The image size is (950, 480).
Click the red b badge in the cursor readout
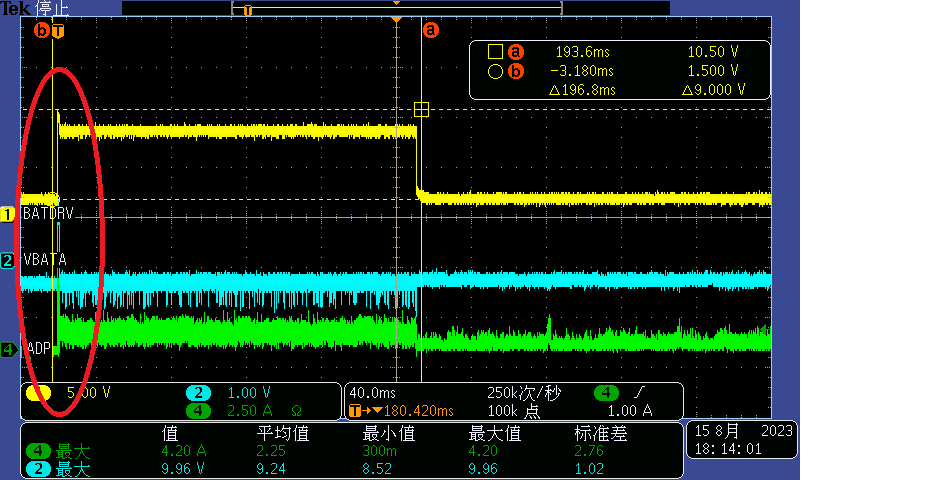[x=515, y=72]
